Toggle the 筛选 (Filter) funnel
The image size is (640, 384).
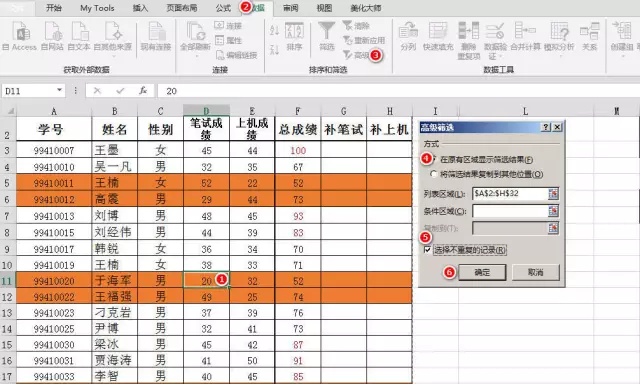pyautogui.click(x=327, y=36)
